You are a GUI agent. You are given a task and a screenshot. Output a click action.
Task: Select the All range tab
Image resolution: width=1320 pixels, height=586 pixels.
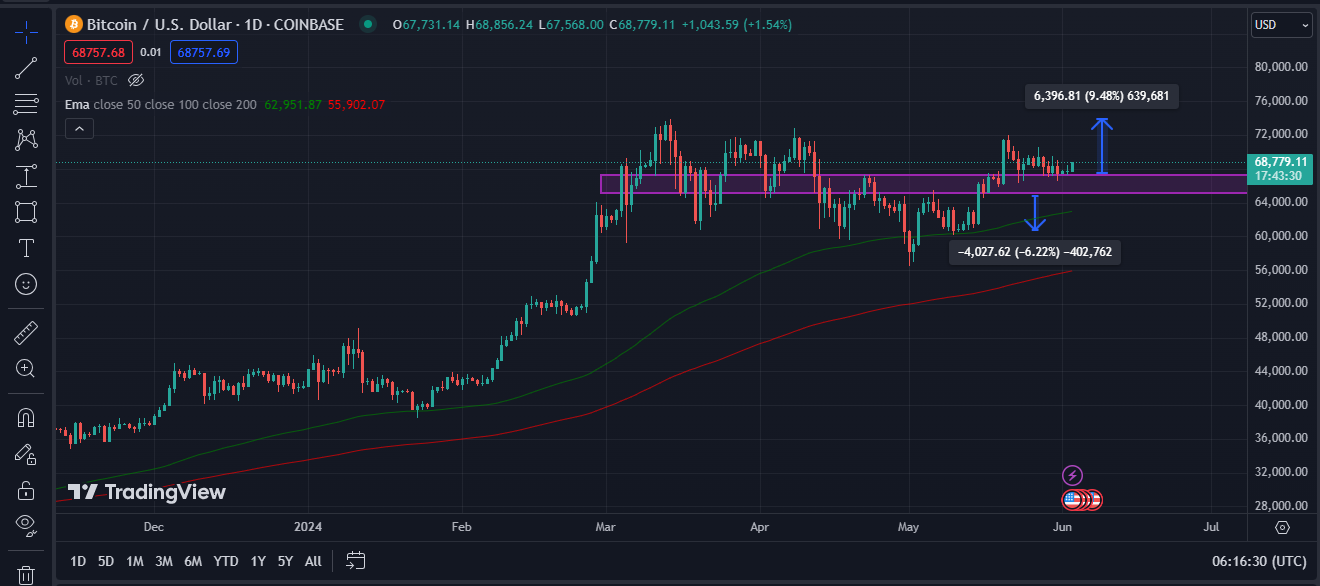click(x=312, y=561)
